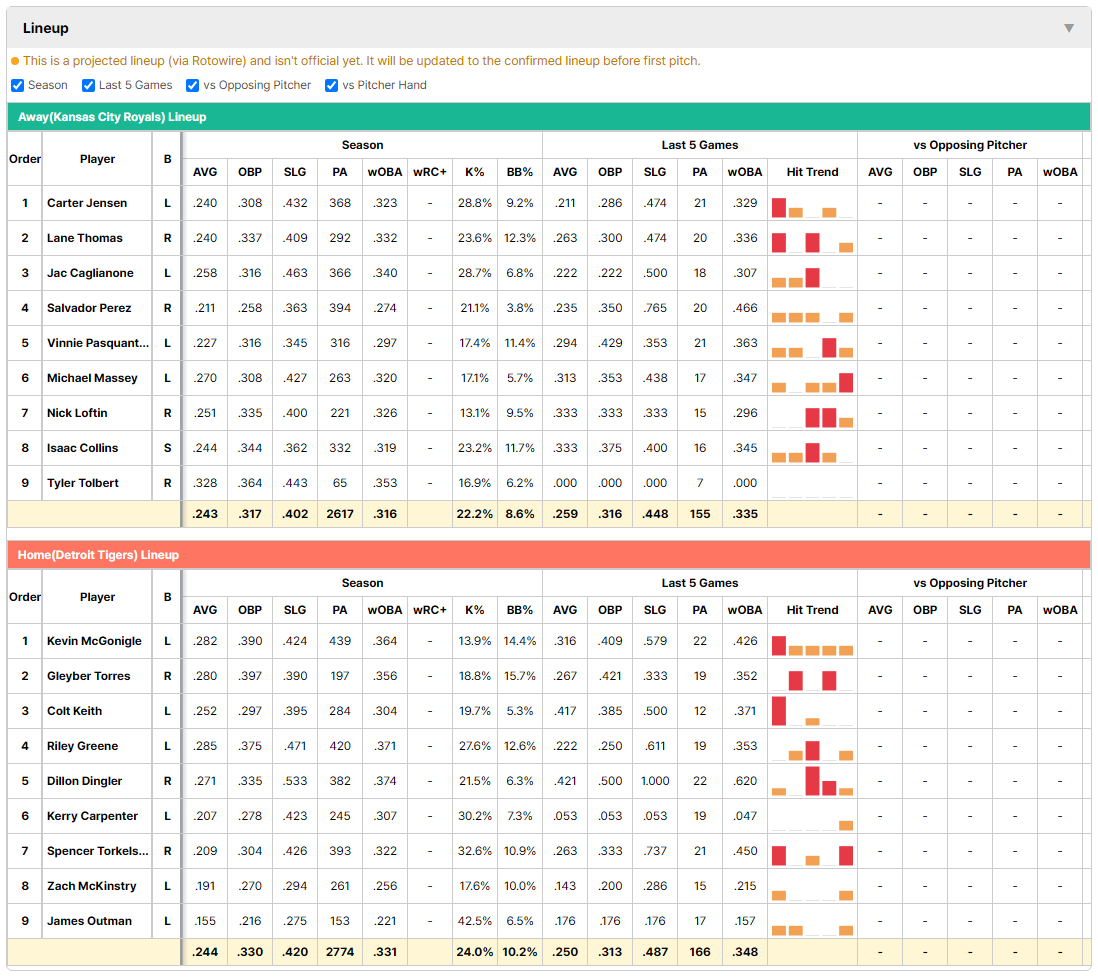Toggle vs Pitcher Hand checkbox

pos(331,85)
